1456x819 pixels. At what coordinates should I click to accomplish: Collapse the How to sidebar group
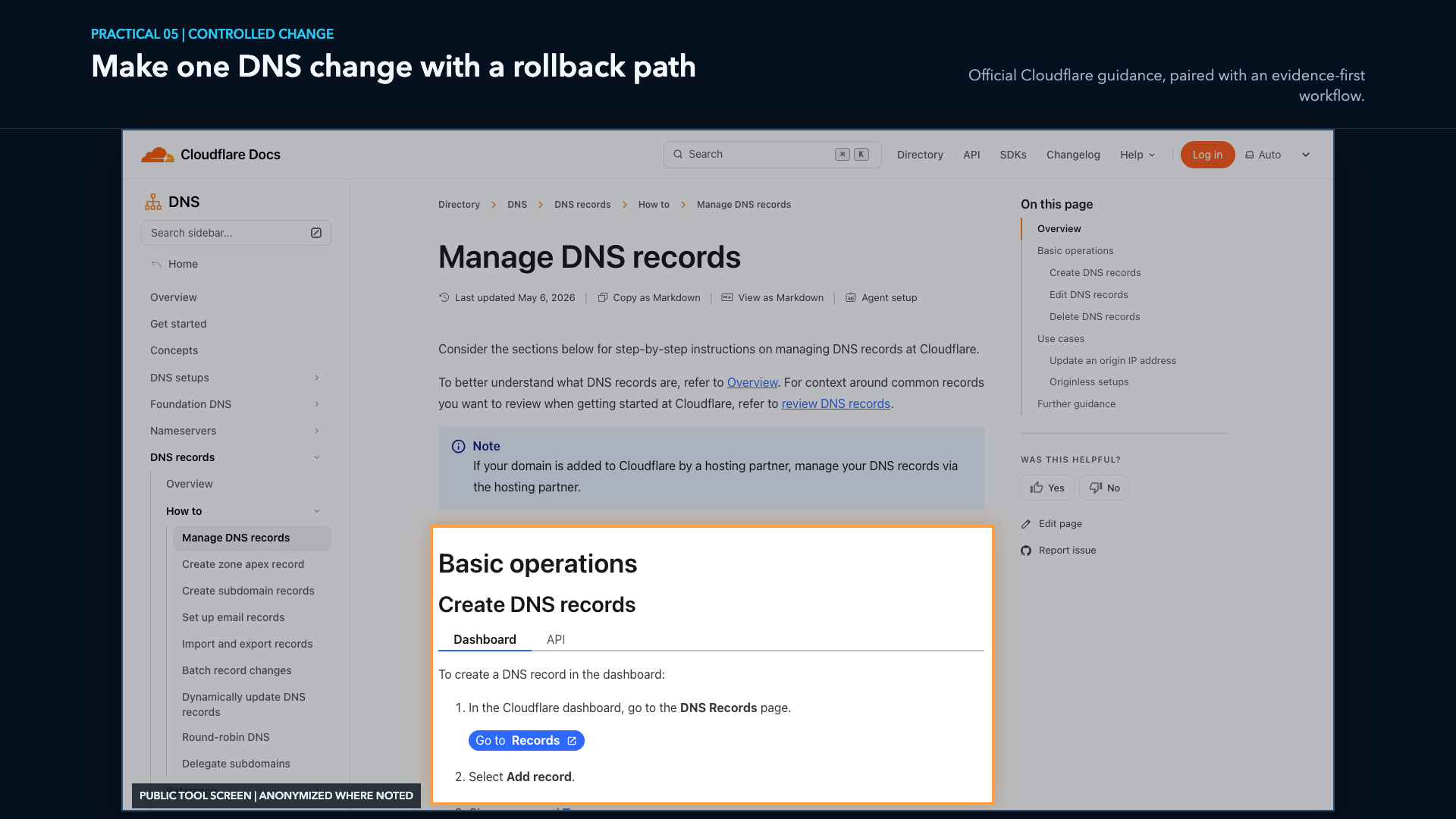coord(317,511)
